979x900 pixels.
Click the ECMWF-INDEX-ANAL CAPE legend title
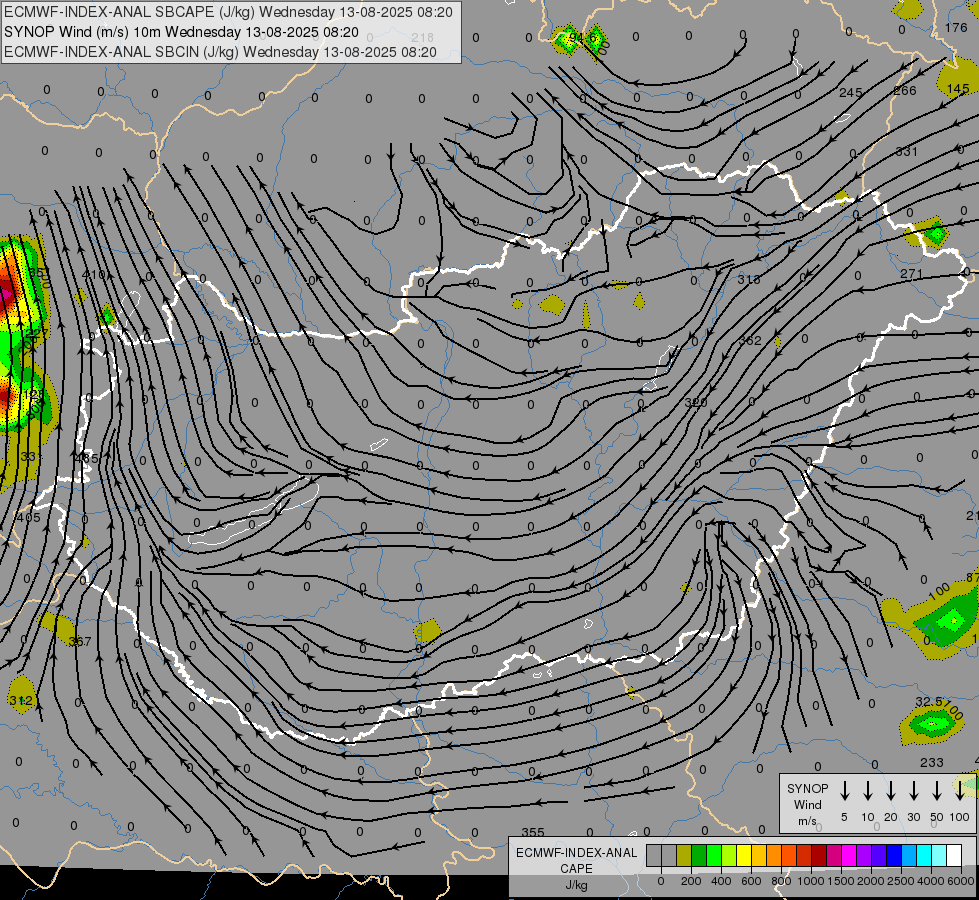tap(576, 868)
